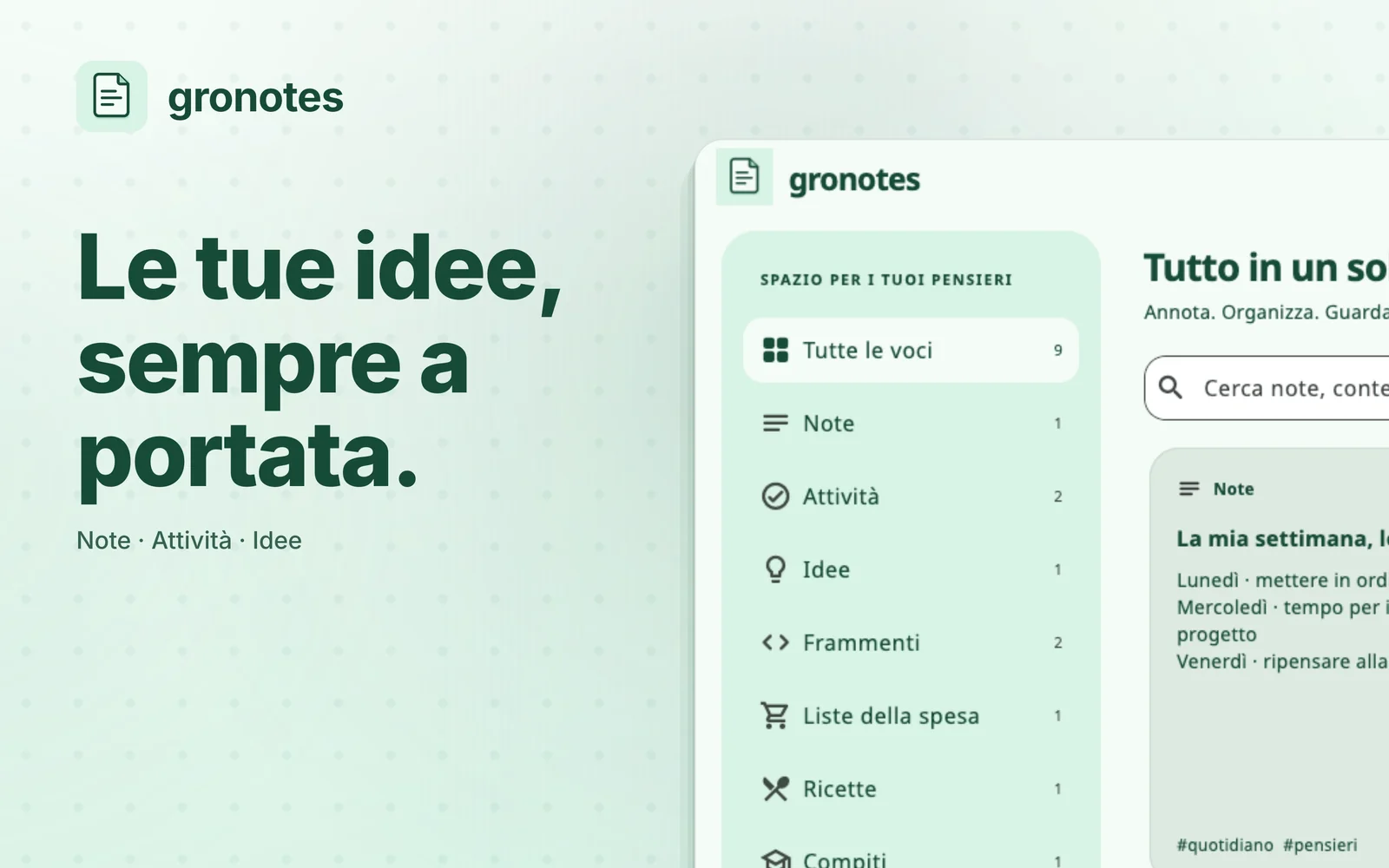Screen dimensions: 1389x868
Task: Click the Annota. Organizza. subtitle
Action: coord(1266,312)
